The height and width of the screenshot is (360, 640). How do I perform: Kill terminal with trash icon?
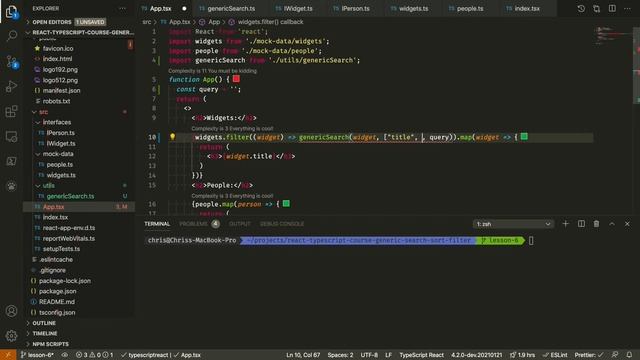(x=596, y=224)
